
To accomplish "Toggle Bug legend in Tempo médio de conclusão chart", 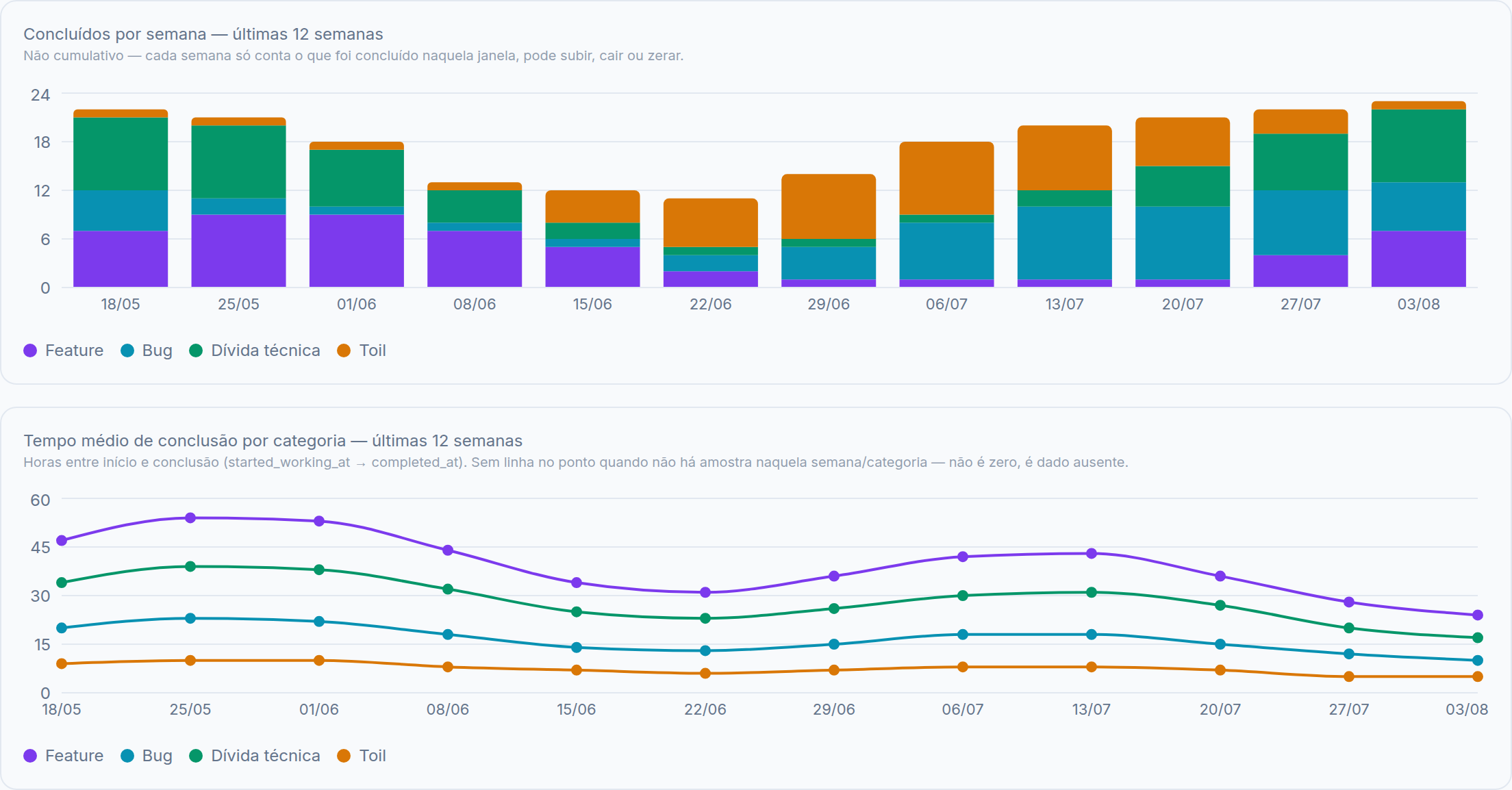I will (147, 756).
